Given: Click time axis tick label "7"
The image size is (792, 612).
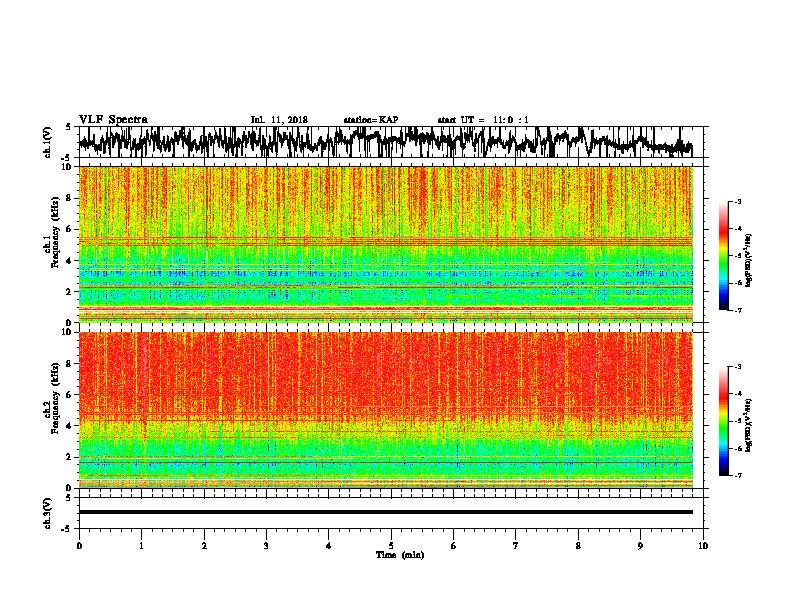Looking at the screenshot, I should click(x=516, y=546).
